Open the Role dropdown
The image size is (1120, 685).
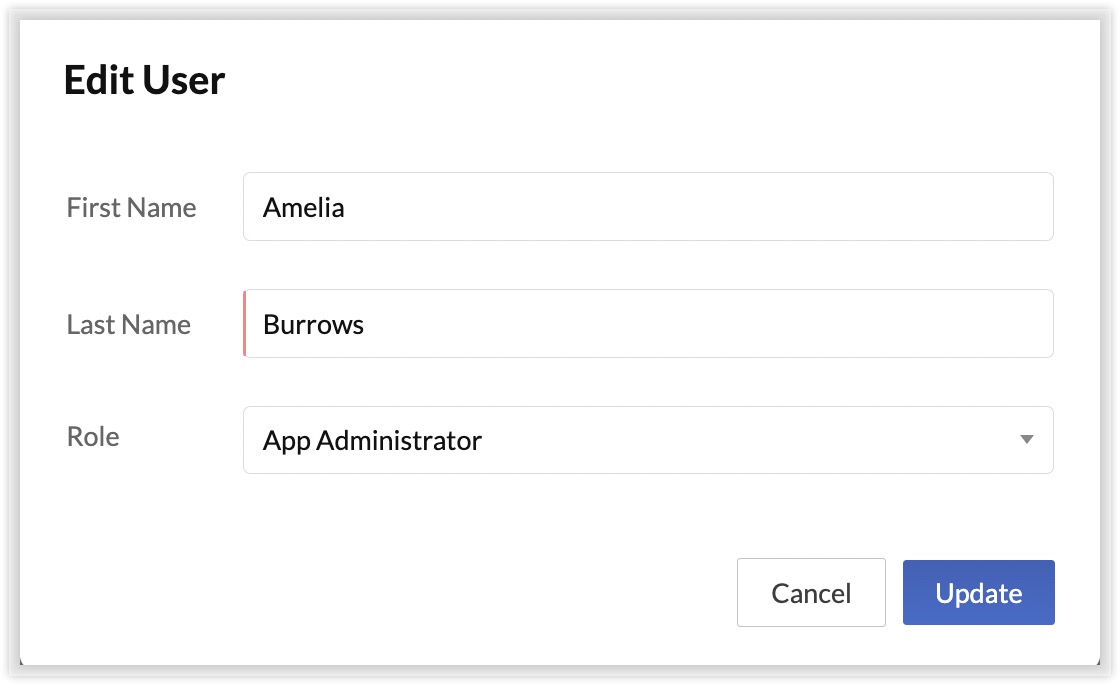[x=648, y=440]
